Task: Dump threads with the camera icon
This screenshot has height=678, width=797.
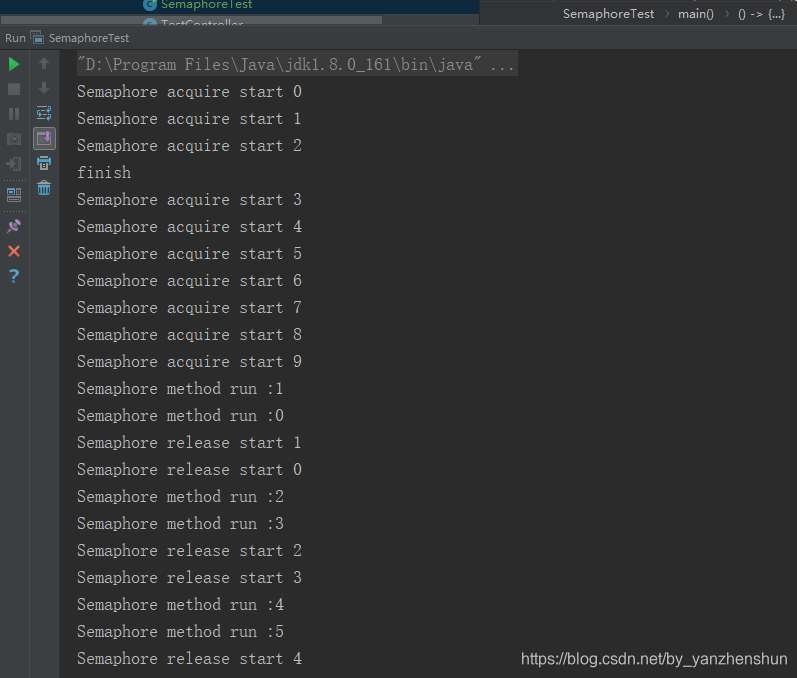Action: (x=14, y=139)
